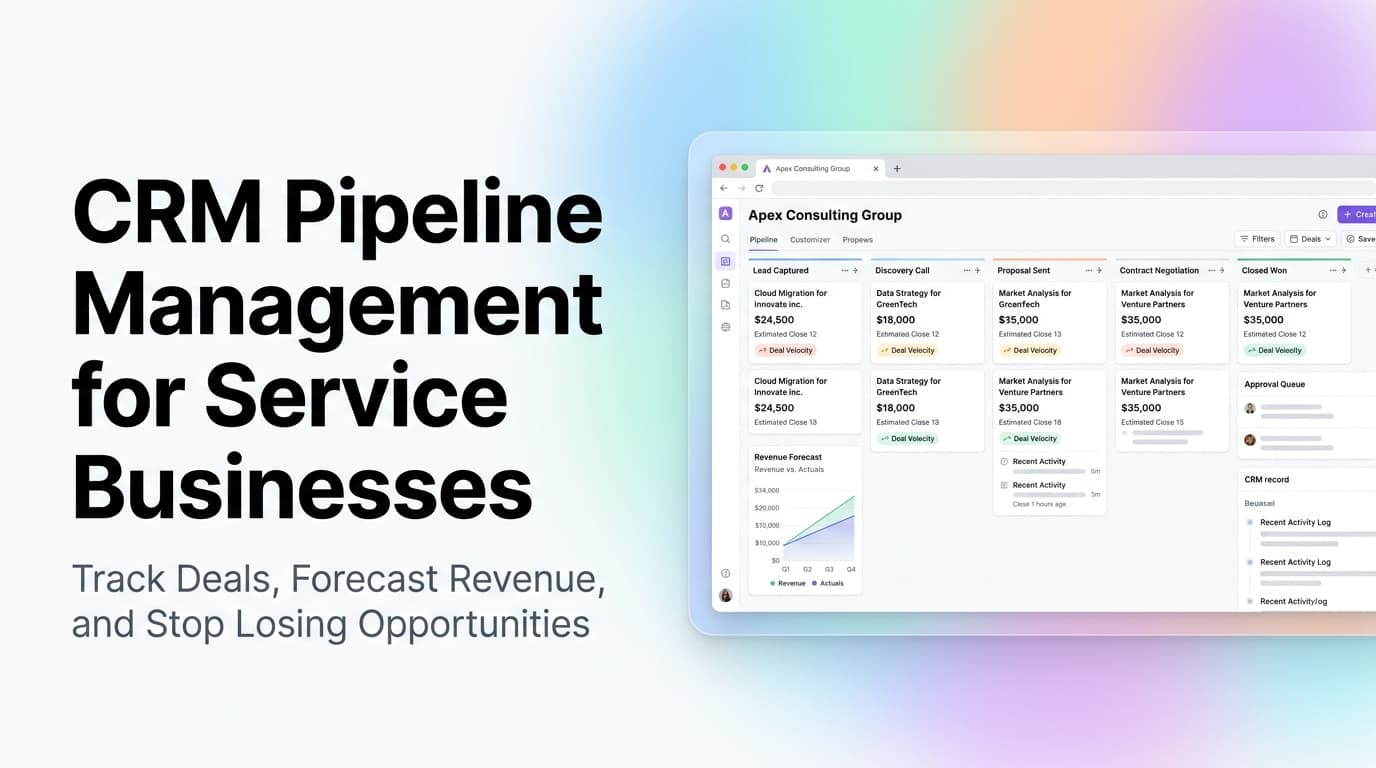
Task: Open the Lead Captured column more-options dots
Action: tap(845, 271)
